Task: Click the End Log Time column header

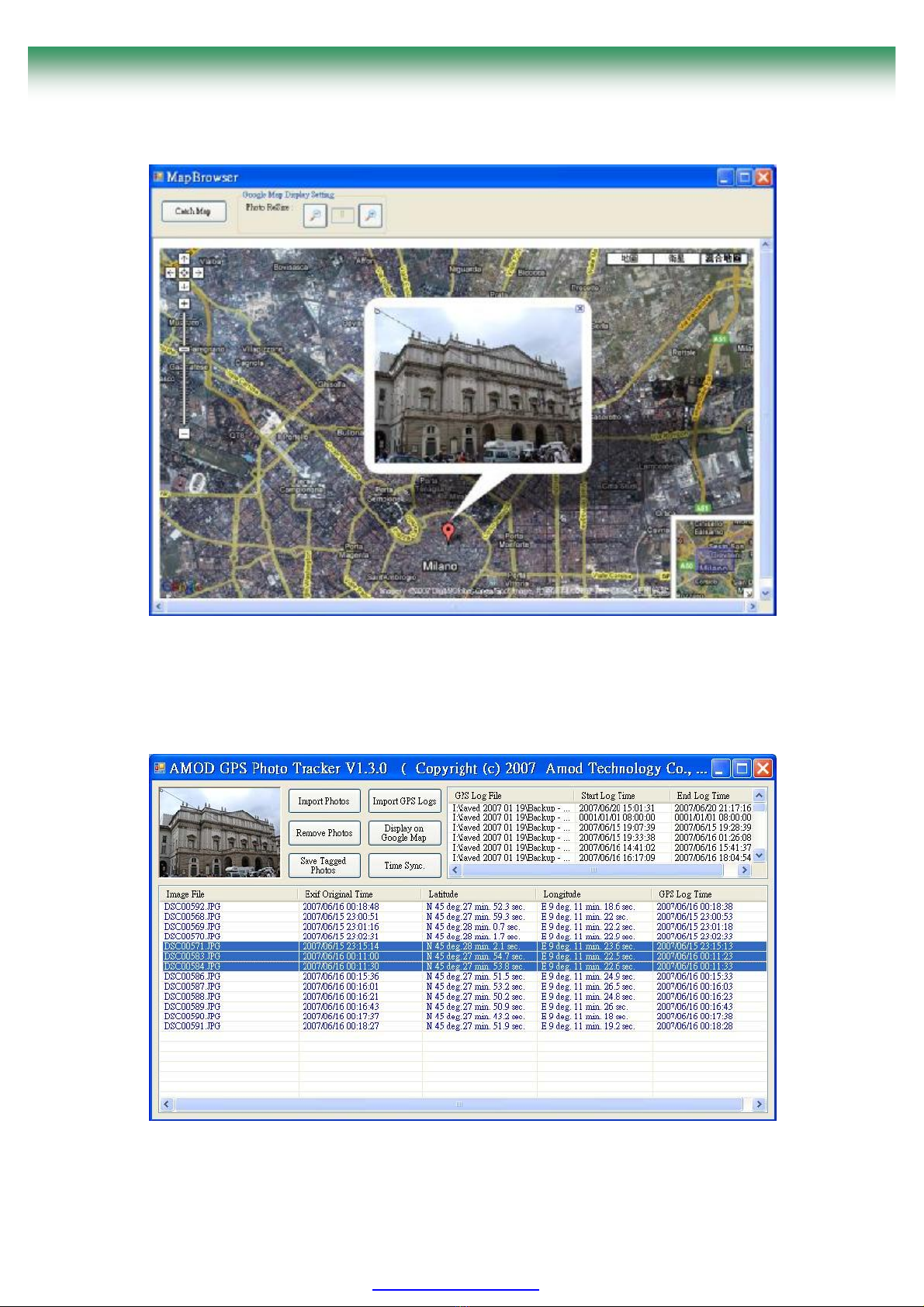Action: tap(711, 795)
